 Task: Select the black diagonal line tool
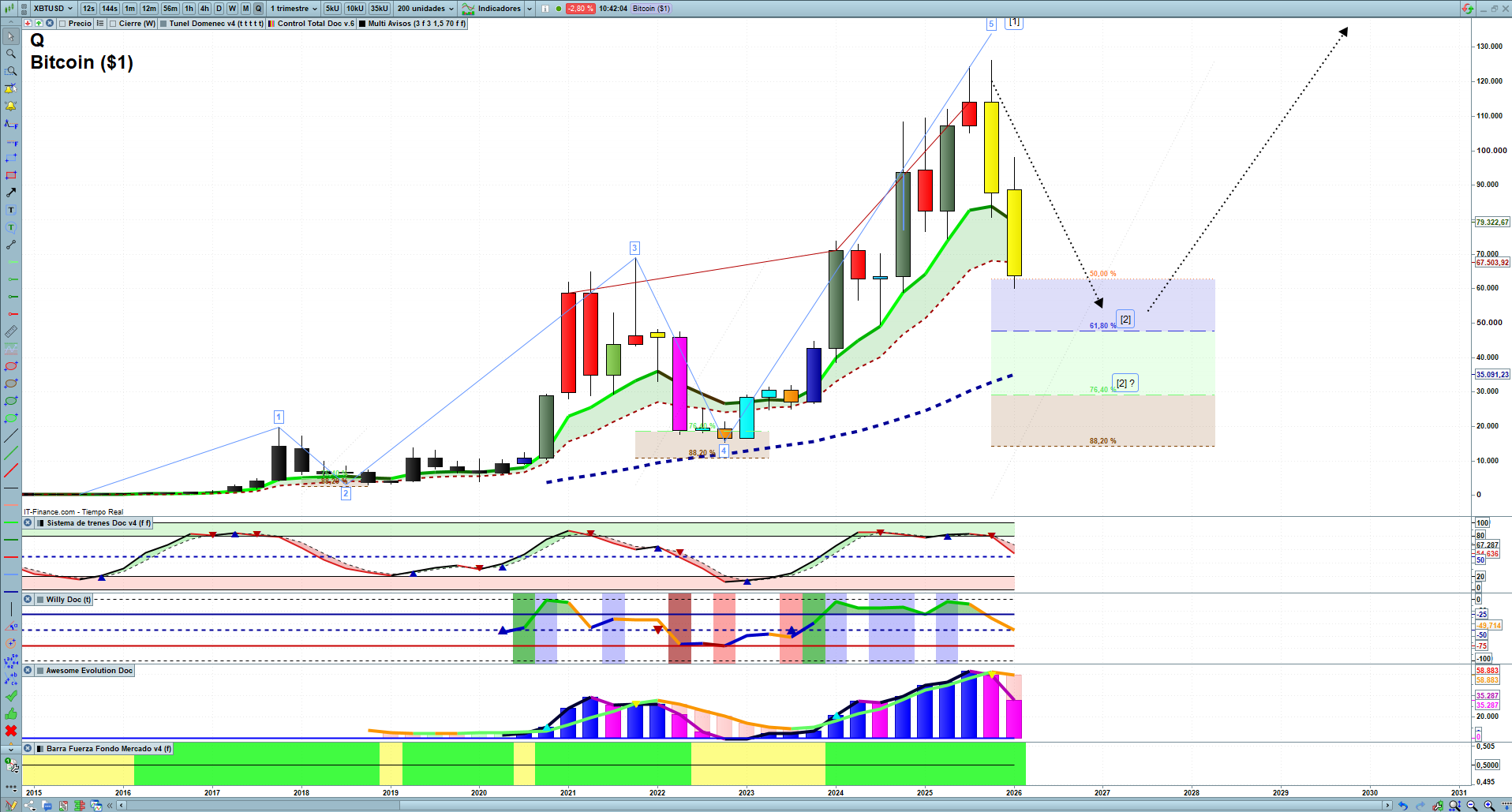click(11, 436)
